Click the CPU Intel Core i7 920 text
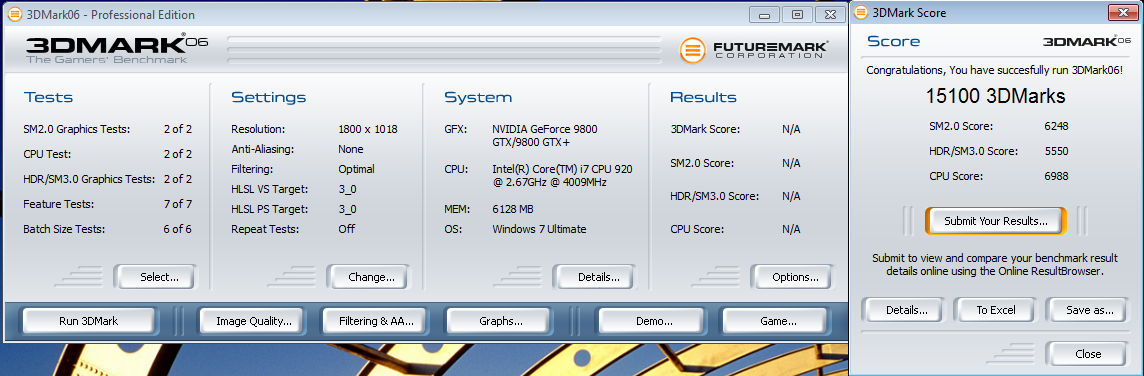This screenshot has height=376, width=1144. (563, 176)
